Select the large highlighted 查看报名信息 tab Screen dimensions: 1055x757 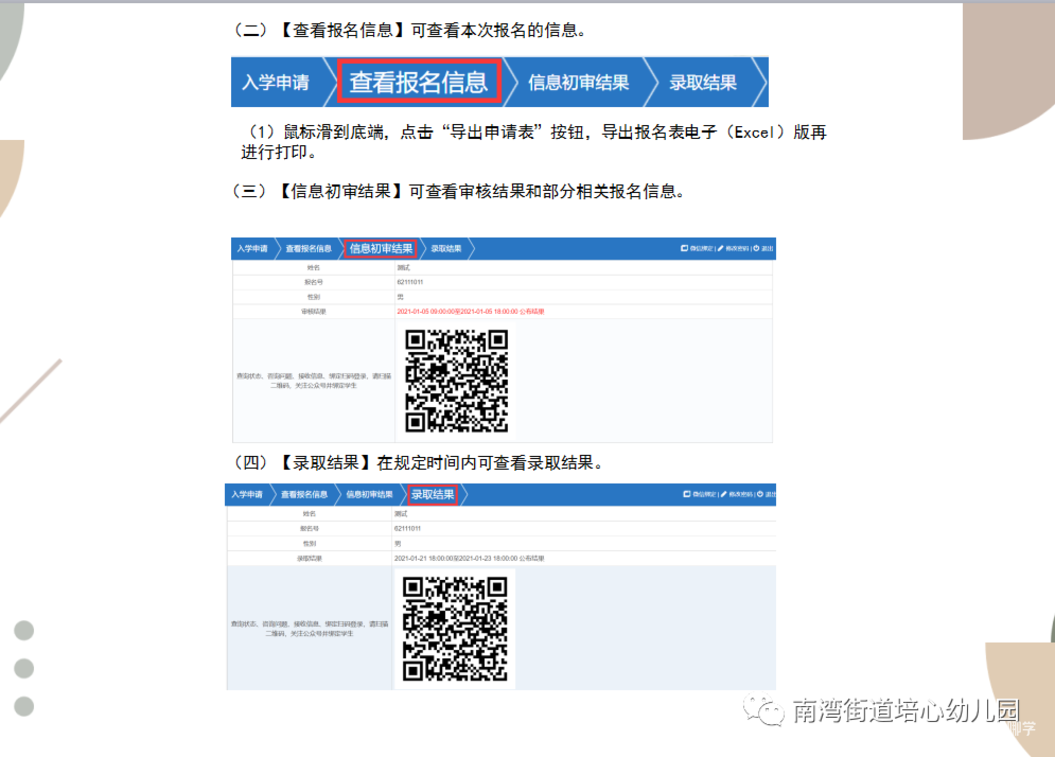419,82
